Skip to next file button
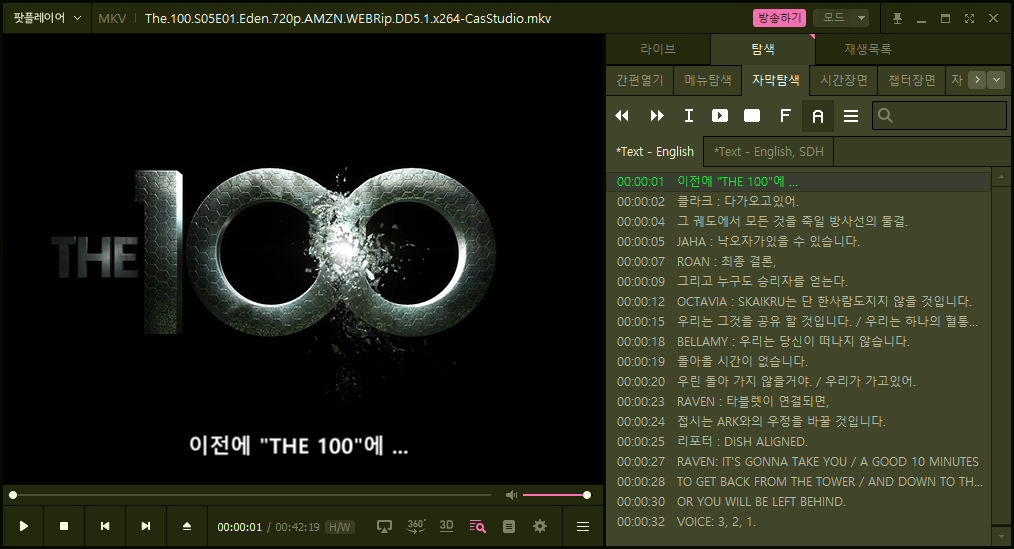1014x549 pixels. pos(146,526)
